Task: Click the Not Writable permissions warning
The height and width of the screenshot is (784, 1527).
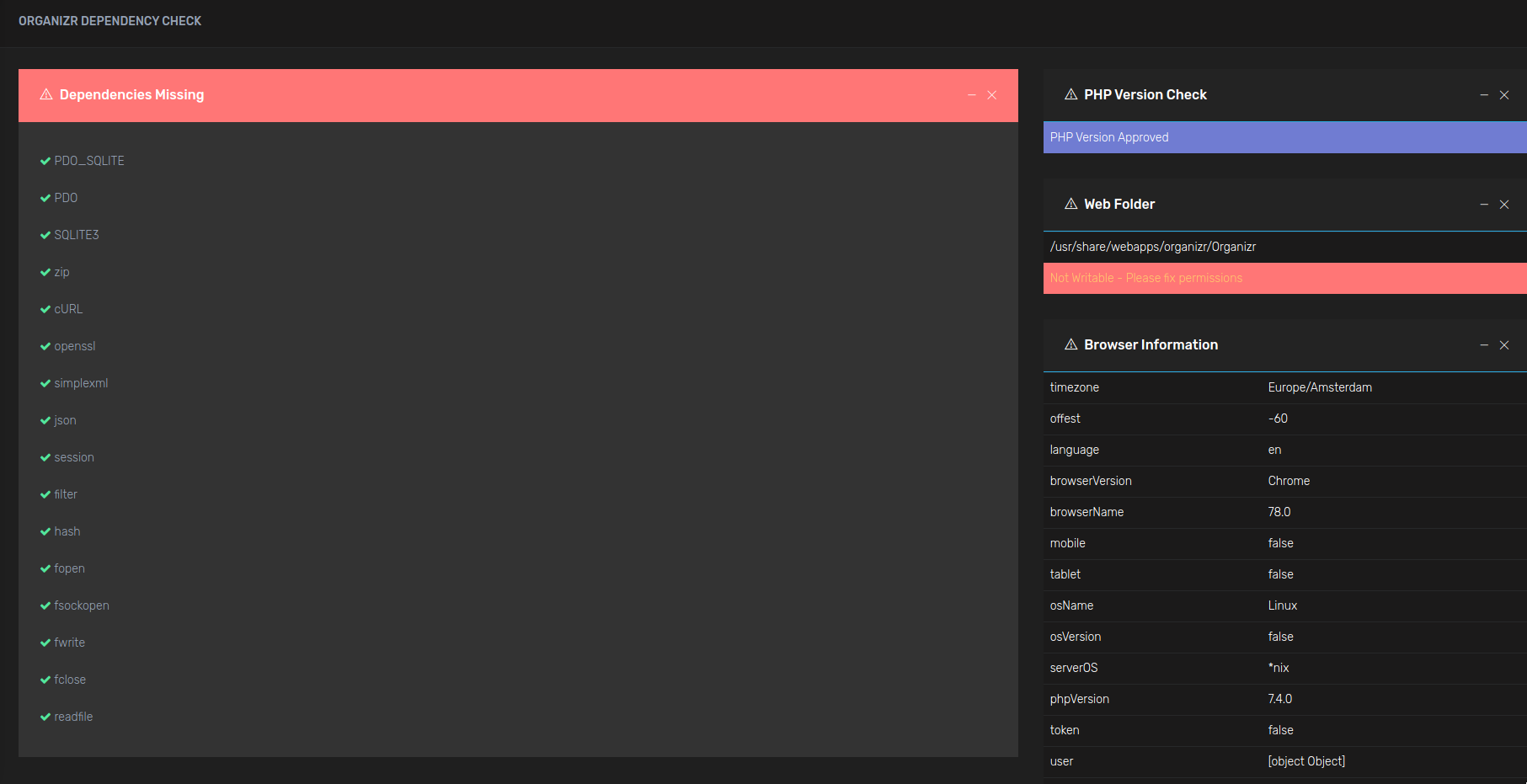Action: click(1280, 278)
